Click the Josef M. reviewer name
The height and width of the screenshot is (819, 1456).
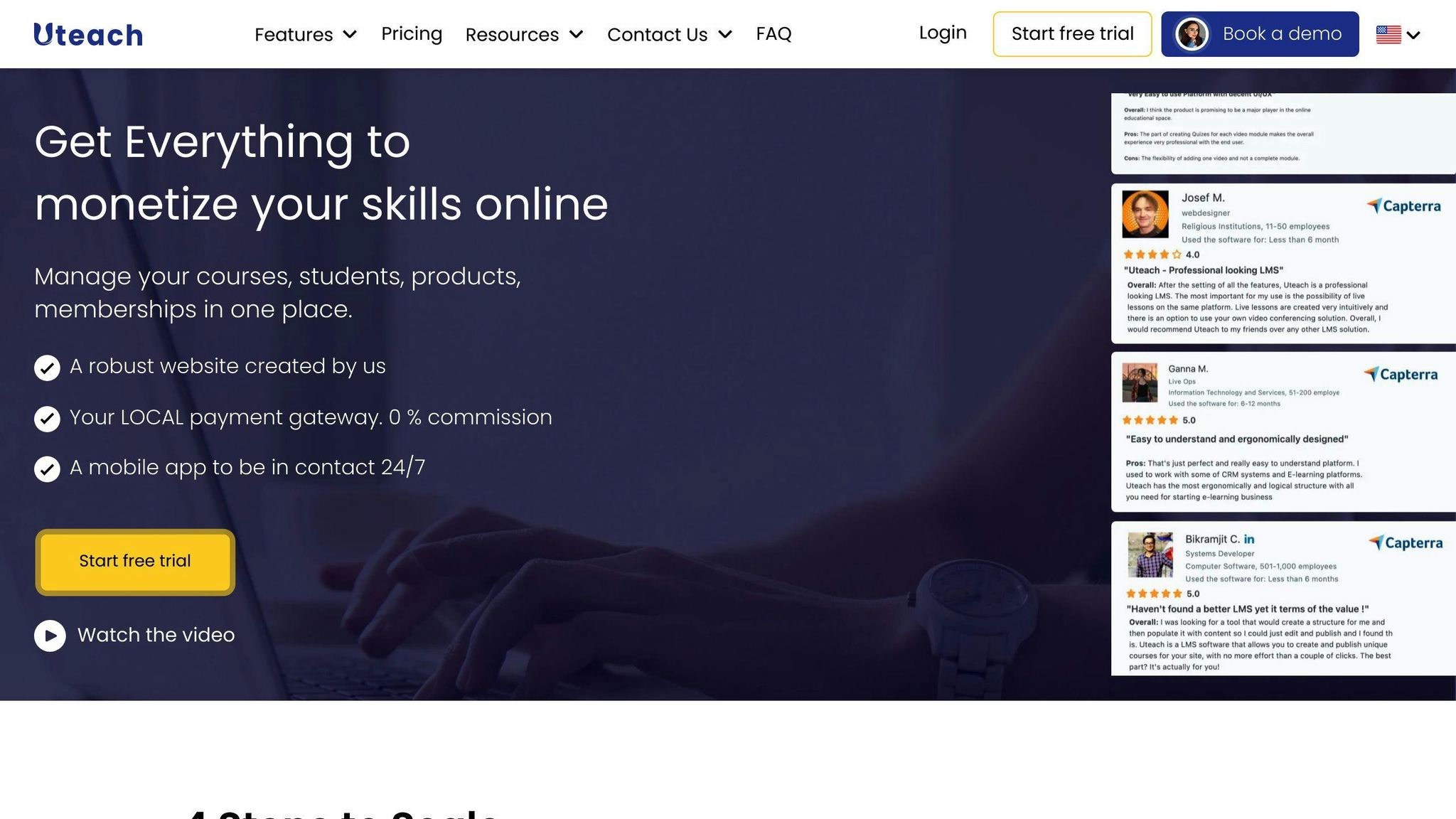(1203, 198)
